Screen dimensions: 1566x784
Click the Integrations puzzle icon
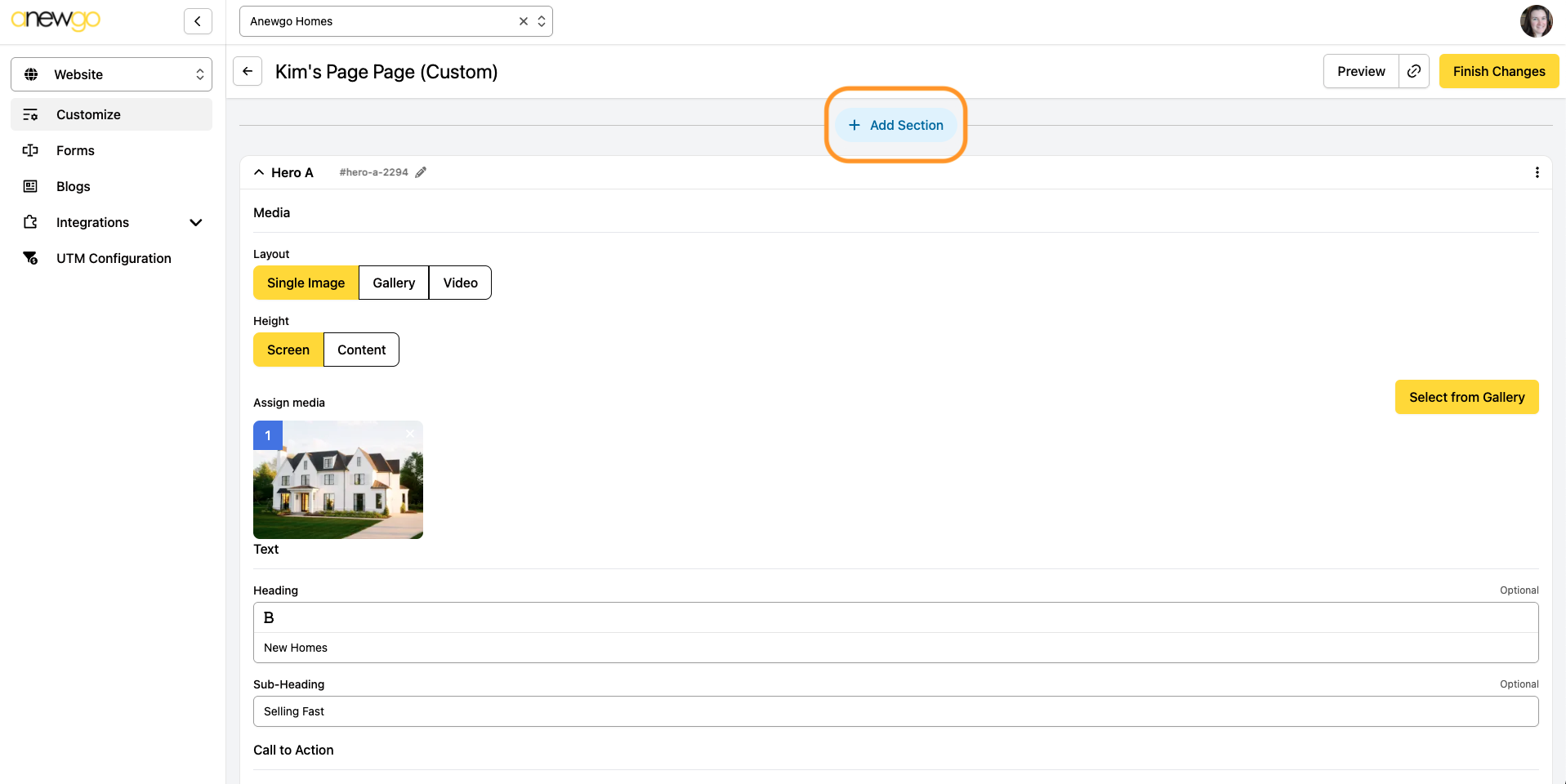[30, 222]
